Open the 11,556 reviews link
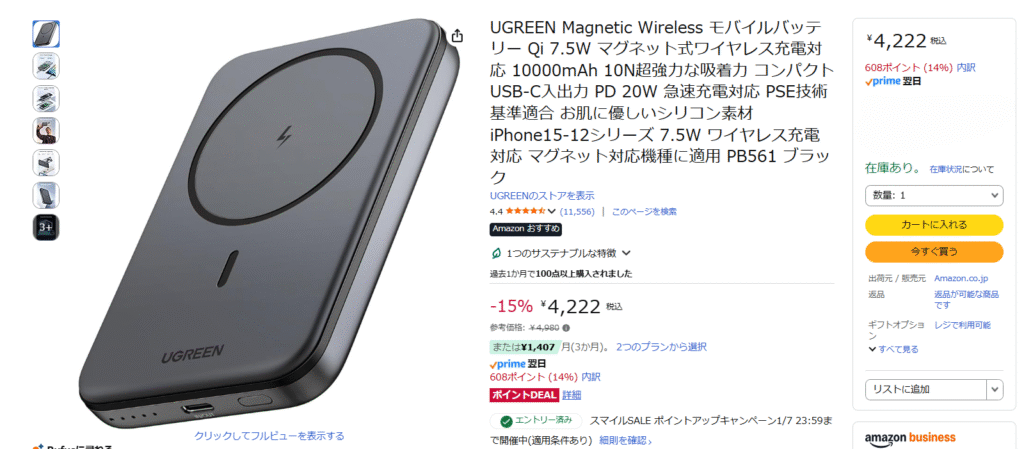 pyautogui.click(x=577, y=211)
